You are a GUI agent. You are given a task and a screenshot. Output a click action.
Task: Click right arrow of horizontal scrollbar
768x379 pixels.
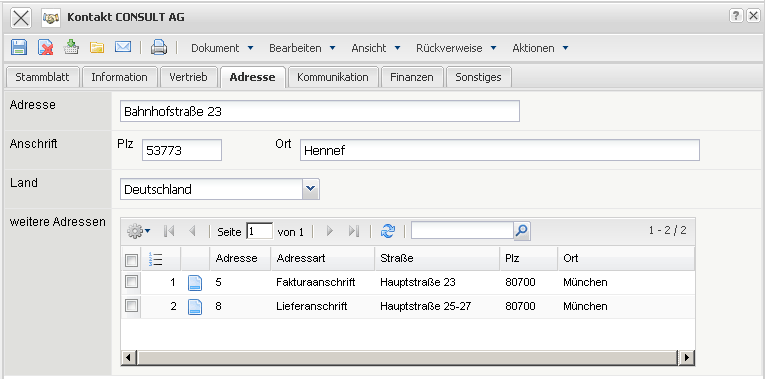(687, 357)
